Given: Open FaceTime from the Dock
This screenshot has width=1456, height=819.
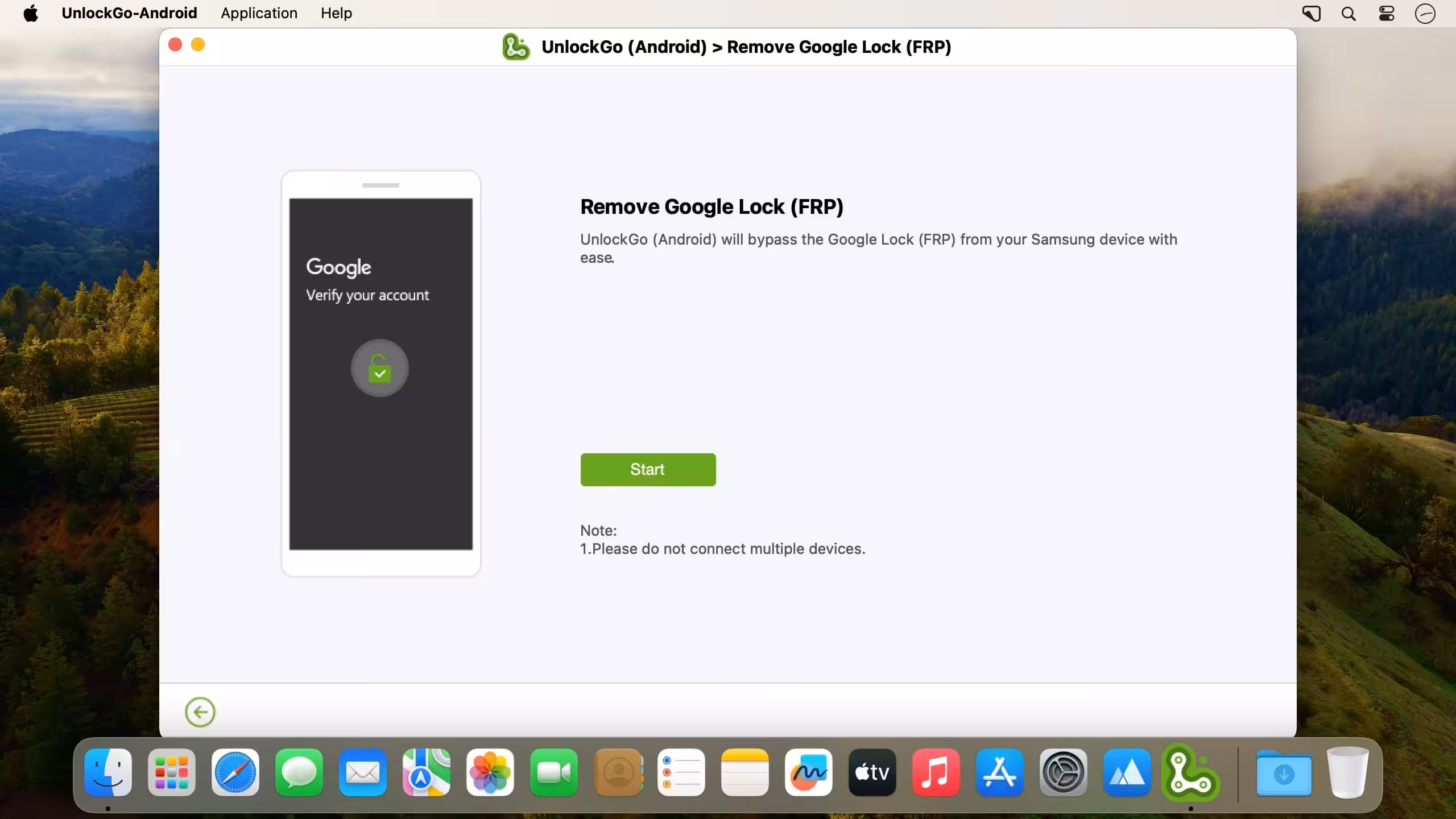Looking at the screenshot, I should pyautogui.click(x=554, y=772).
